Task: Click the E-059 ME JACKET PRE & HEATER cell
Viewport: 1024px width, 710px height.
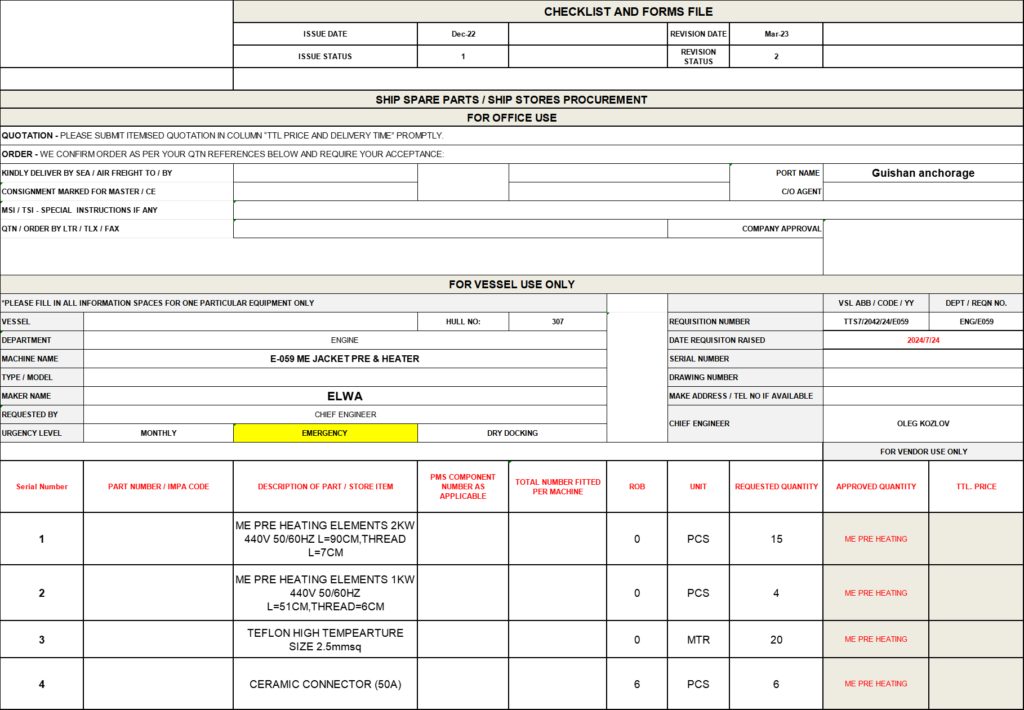Action: [x=345, y=358]
